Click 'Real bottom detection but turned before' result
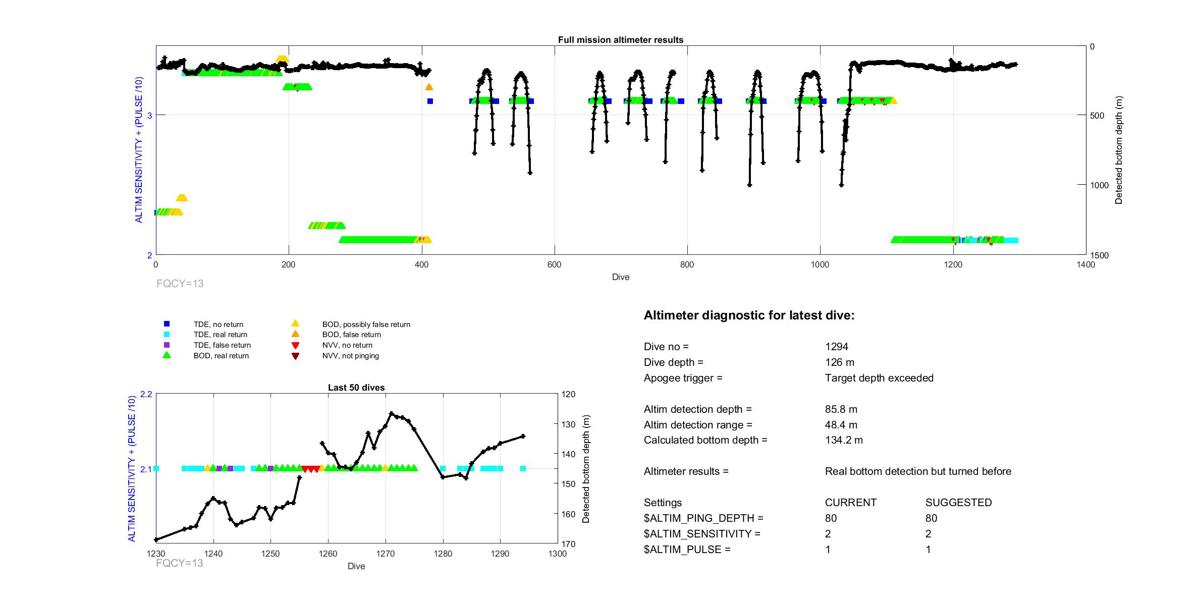The width and height of the screenshot is (1200, 611). (x=918, y=471)
